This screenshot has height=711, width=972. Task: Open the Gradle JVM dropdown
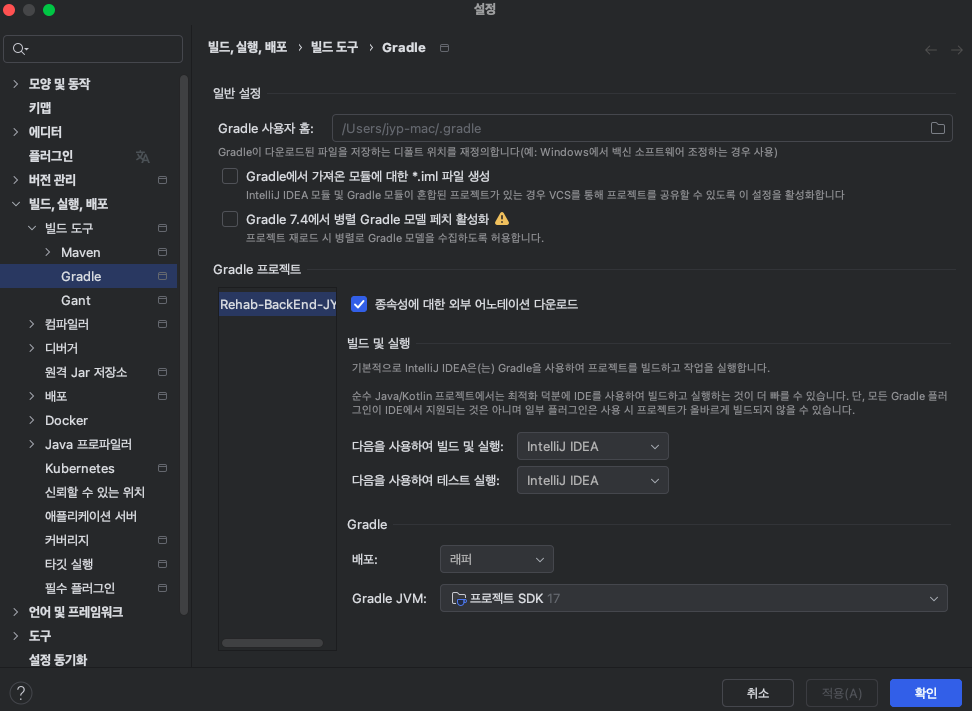click(x=694, y=598)
